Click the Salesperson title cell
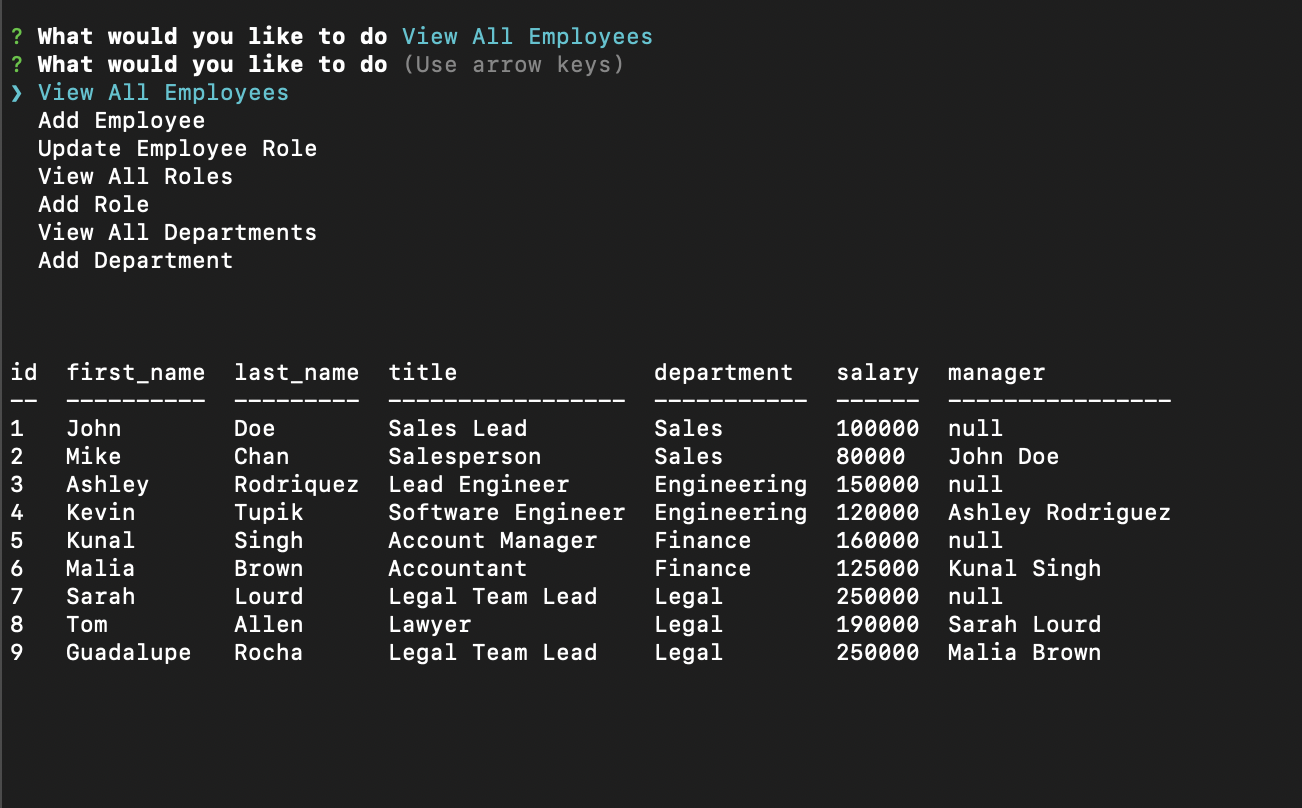This screenshot has height=808, width=1302. click(464, 457)
